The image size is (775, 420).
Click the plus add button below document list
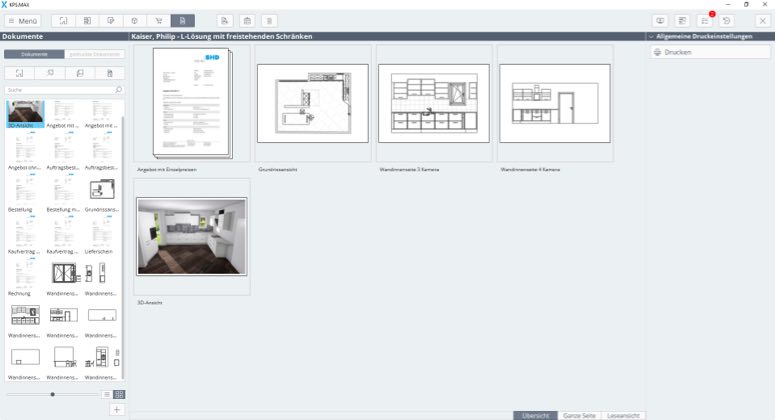point(117,409)
